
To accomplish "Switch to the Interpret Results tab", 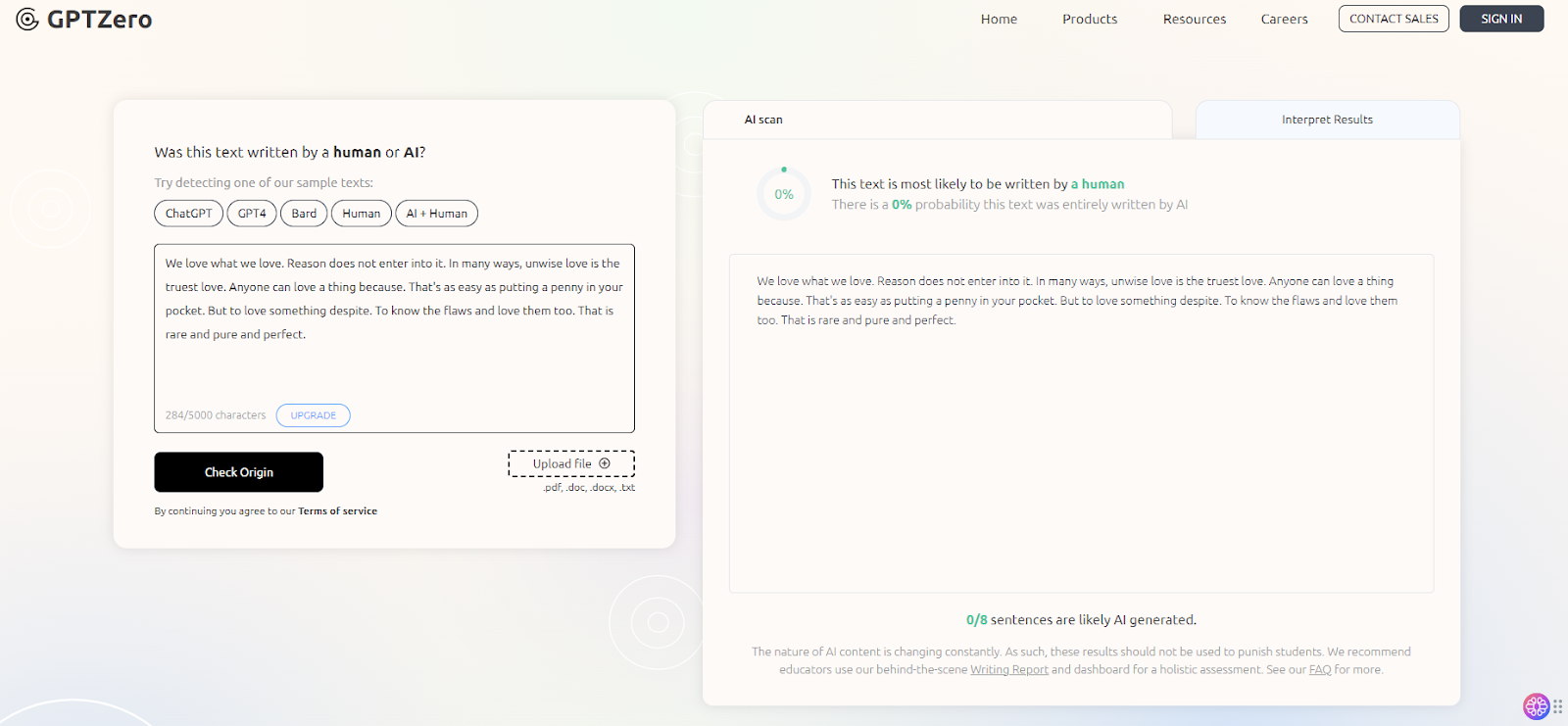I will [x=1328, y=120].
